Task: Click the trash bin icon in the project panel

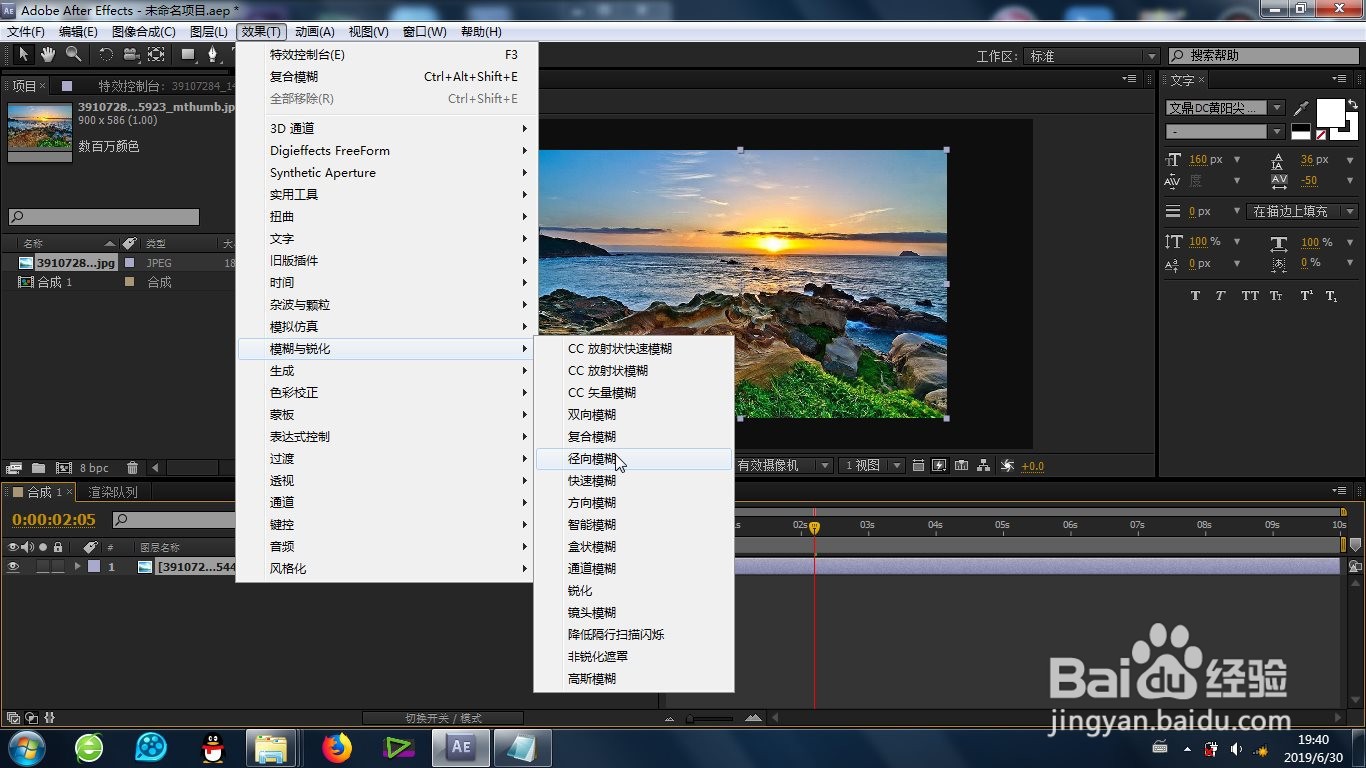Action: coord(132,467)
